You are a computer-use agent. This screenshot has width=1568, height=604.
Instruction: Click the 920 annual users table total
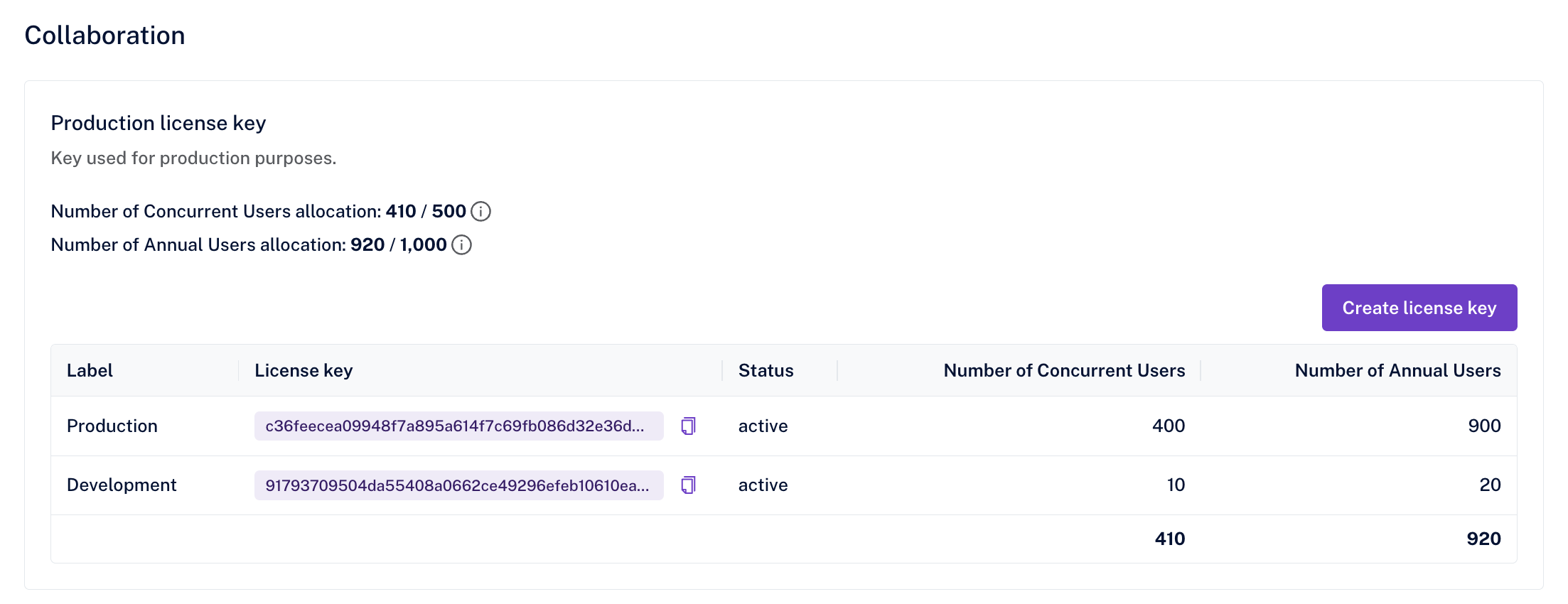(x=1483, y=539)
